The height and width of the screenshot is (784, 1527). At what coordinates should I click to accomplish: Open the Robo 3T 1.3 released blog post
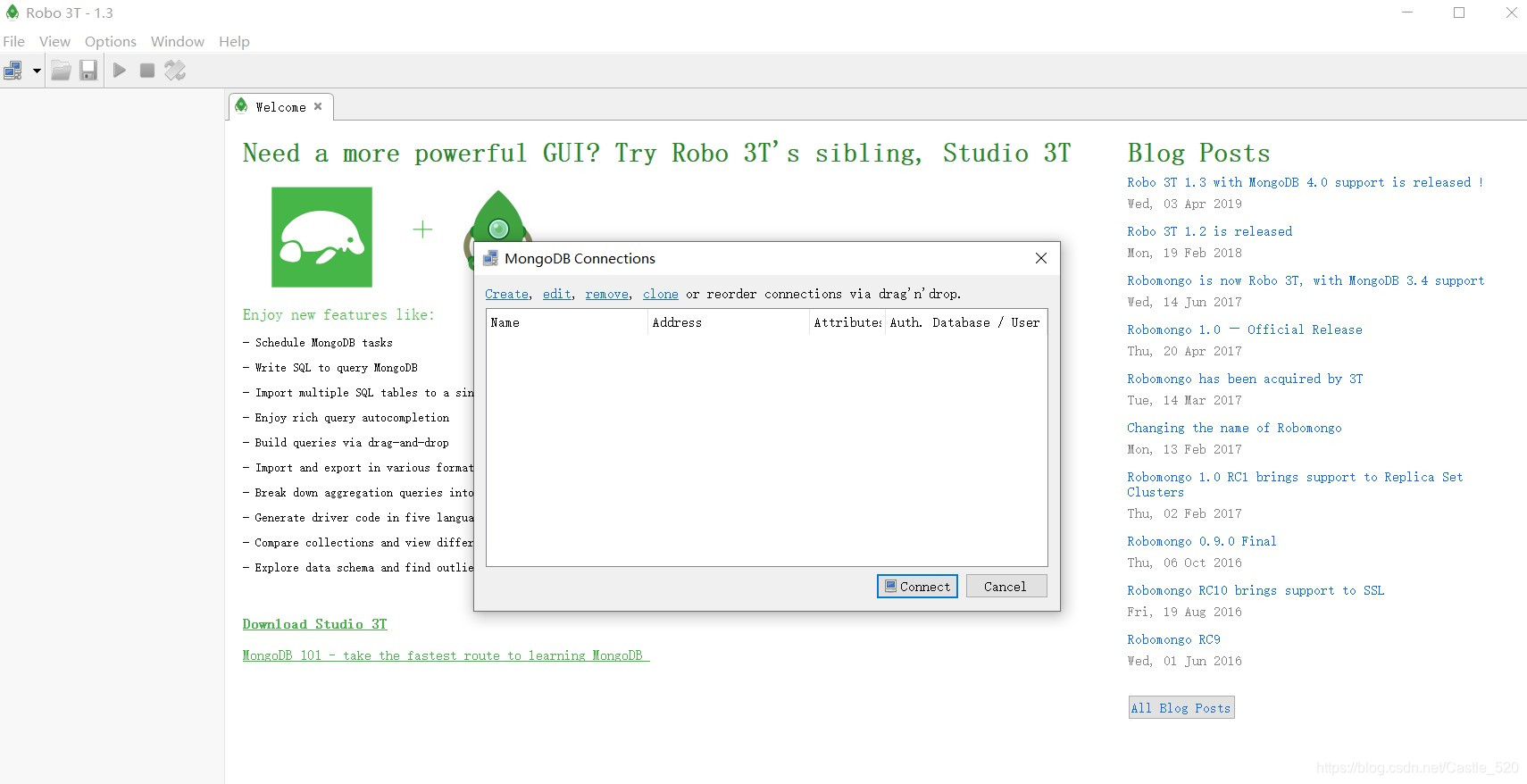pos(1305,182)
